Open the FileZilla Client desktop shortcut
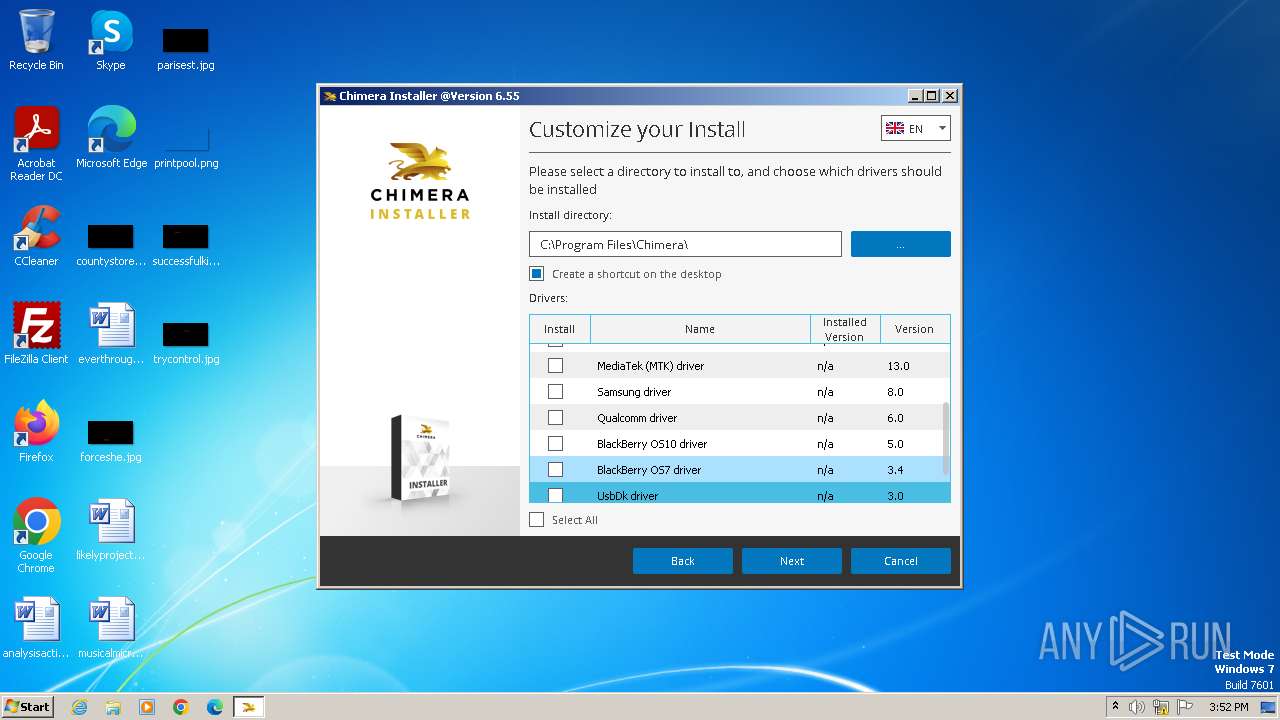The height and width of the screenshot is (720, 1280). (x=36, y=334)
